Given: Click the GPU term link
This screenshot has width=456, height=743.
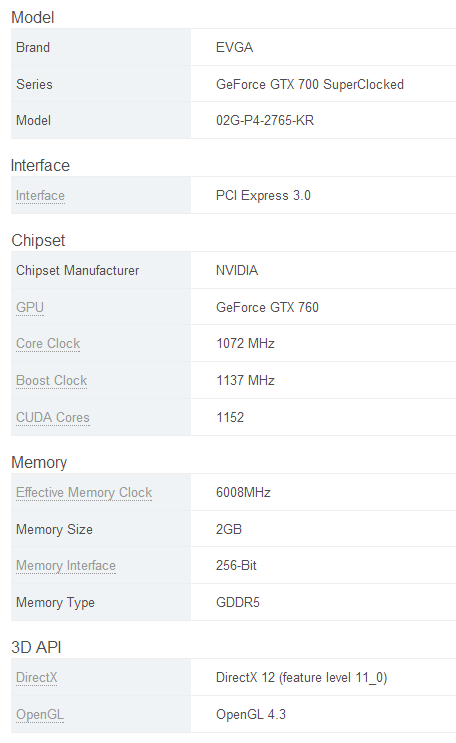Looking at the screenshot, I should pos(30,308).
